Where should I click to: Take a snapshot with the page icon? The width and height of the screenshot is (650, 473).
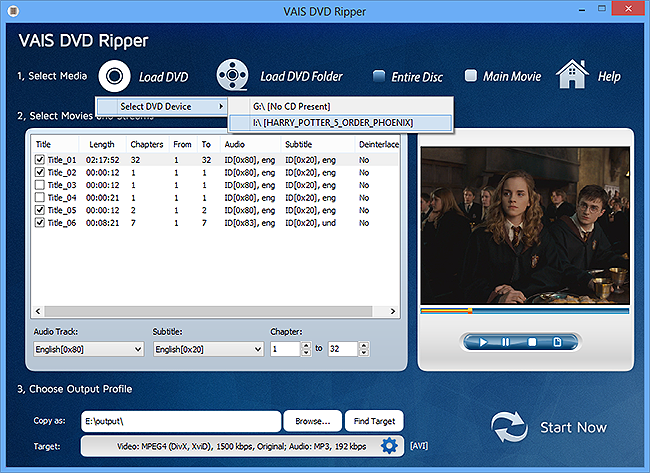click(557, 342)
